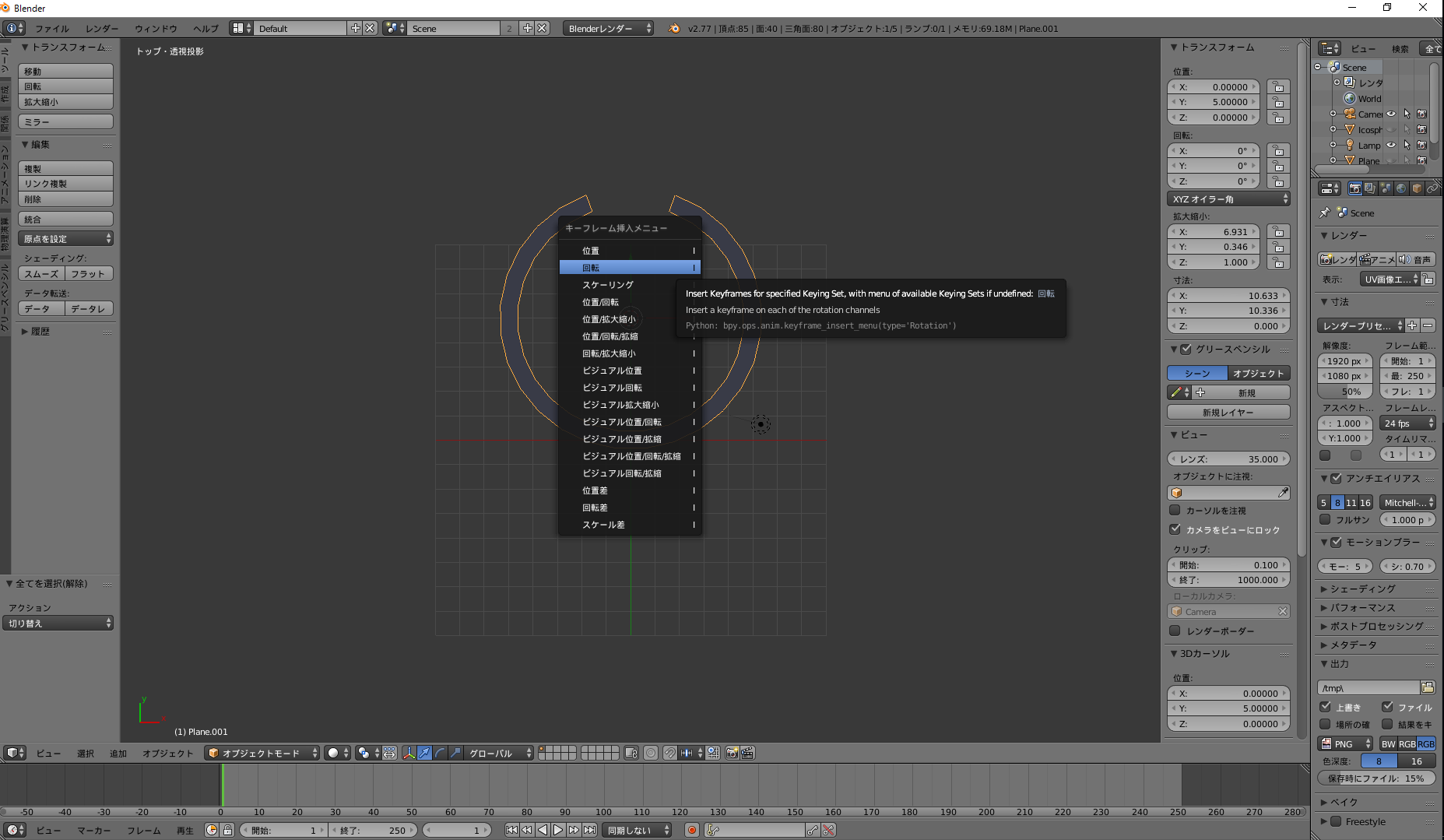Click the オブジェクト grease pencil source button
The image size is (1444, 840).
click(1259, 374)
